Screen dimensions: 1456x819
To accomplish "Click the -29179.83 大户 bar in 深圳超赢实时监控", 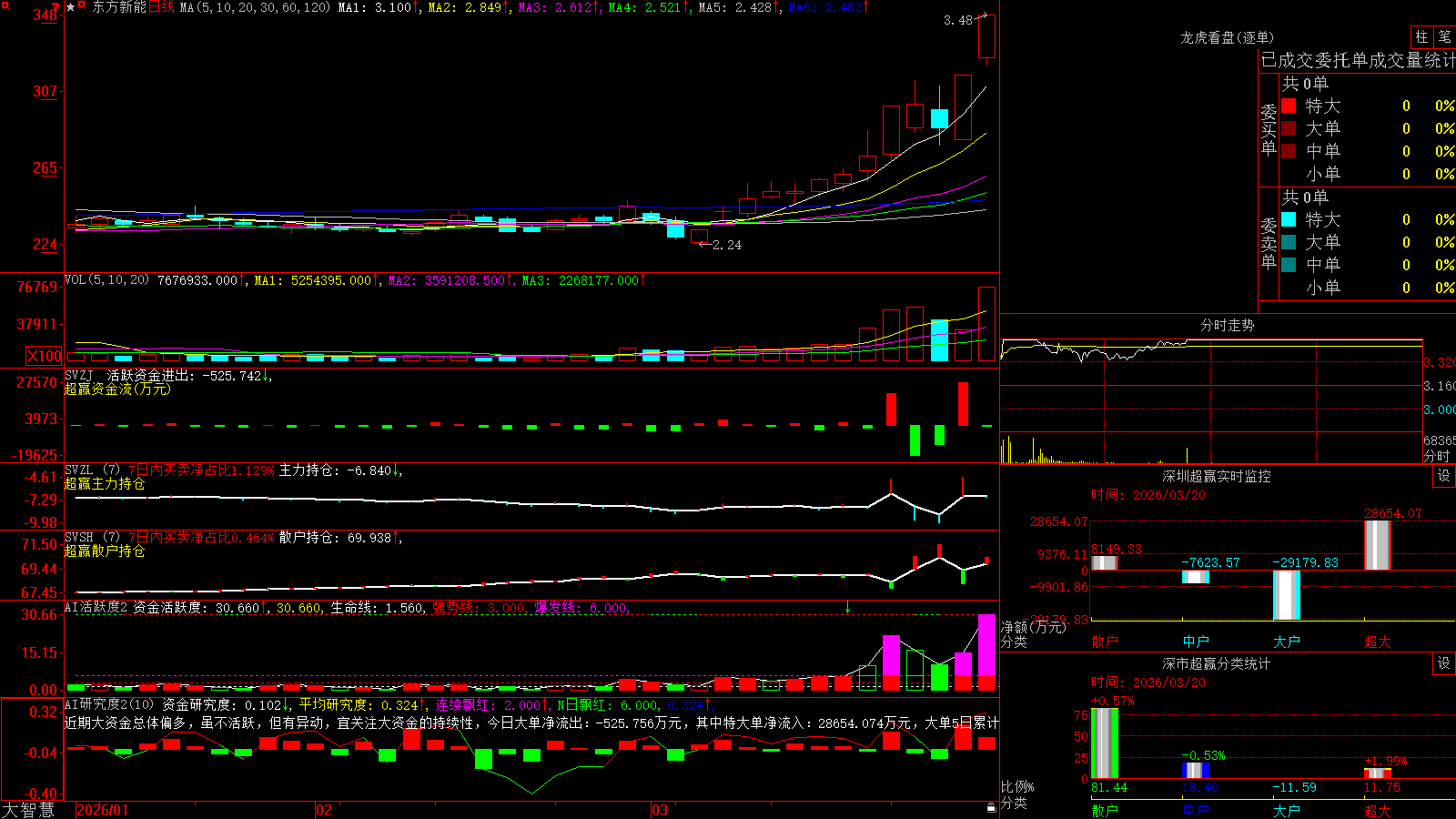I will (1287, 595).
